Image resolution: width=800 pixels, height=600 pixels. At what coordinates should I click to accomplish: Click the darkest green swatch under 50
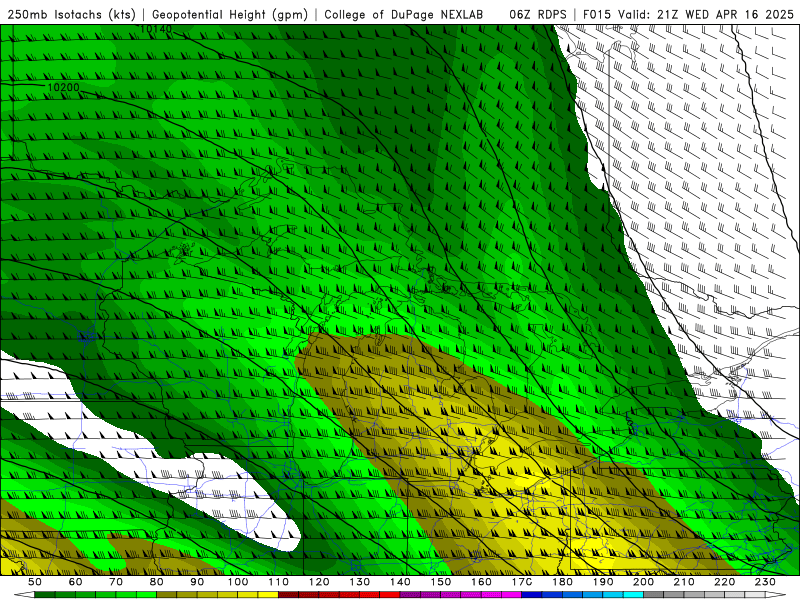pos(45,595)
